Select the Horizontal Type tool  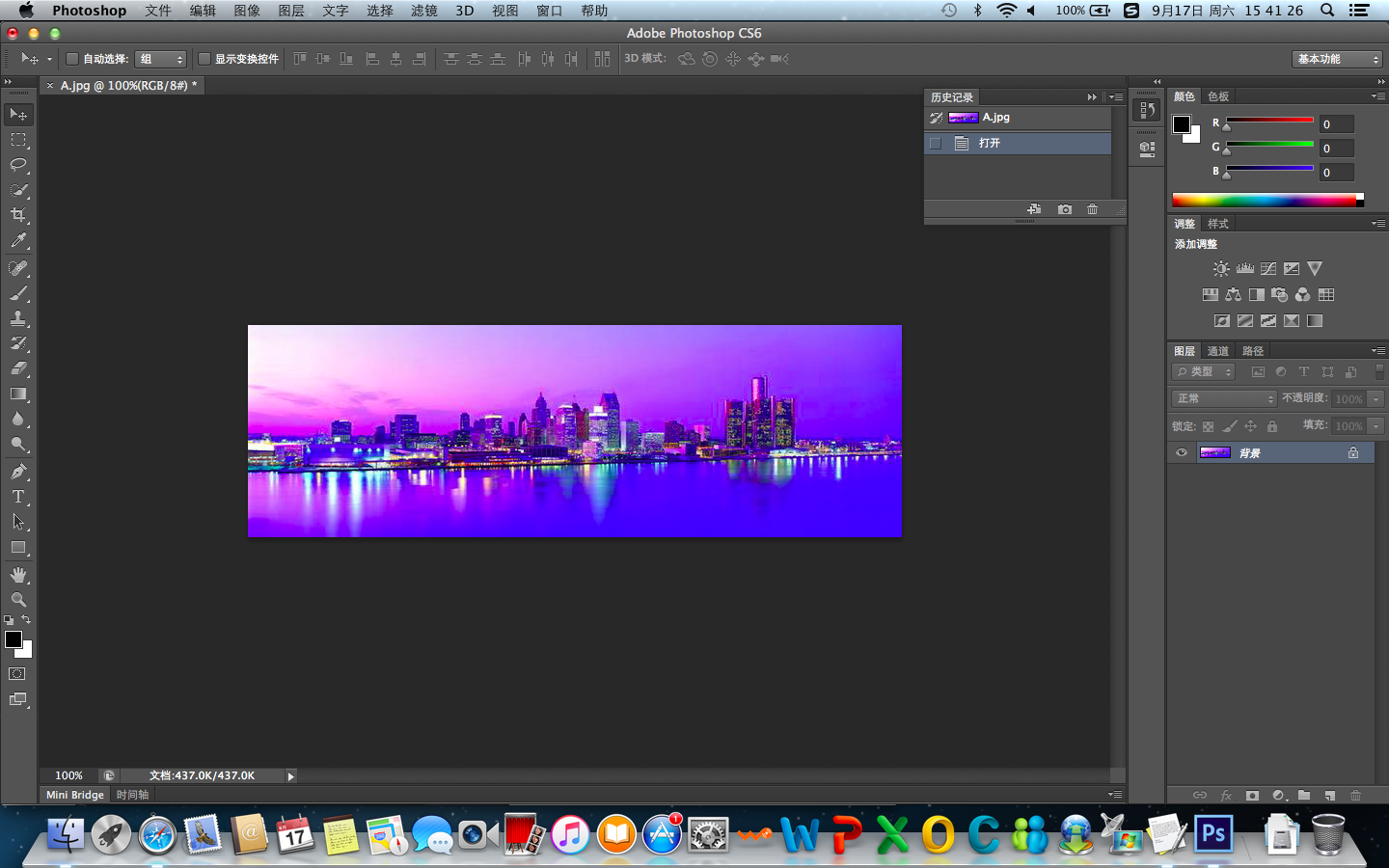click(x=18, y=497)
